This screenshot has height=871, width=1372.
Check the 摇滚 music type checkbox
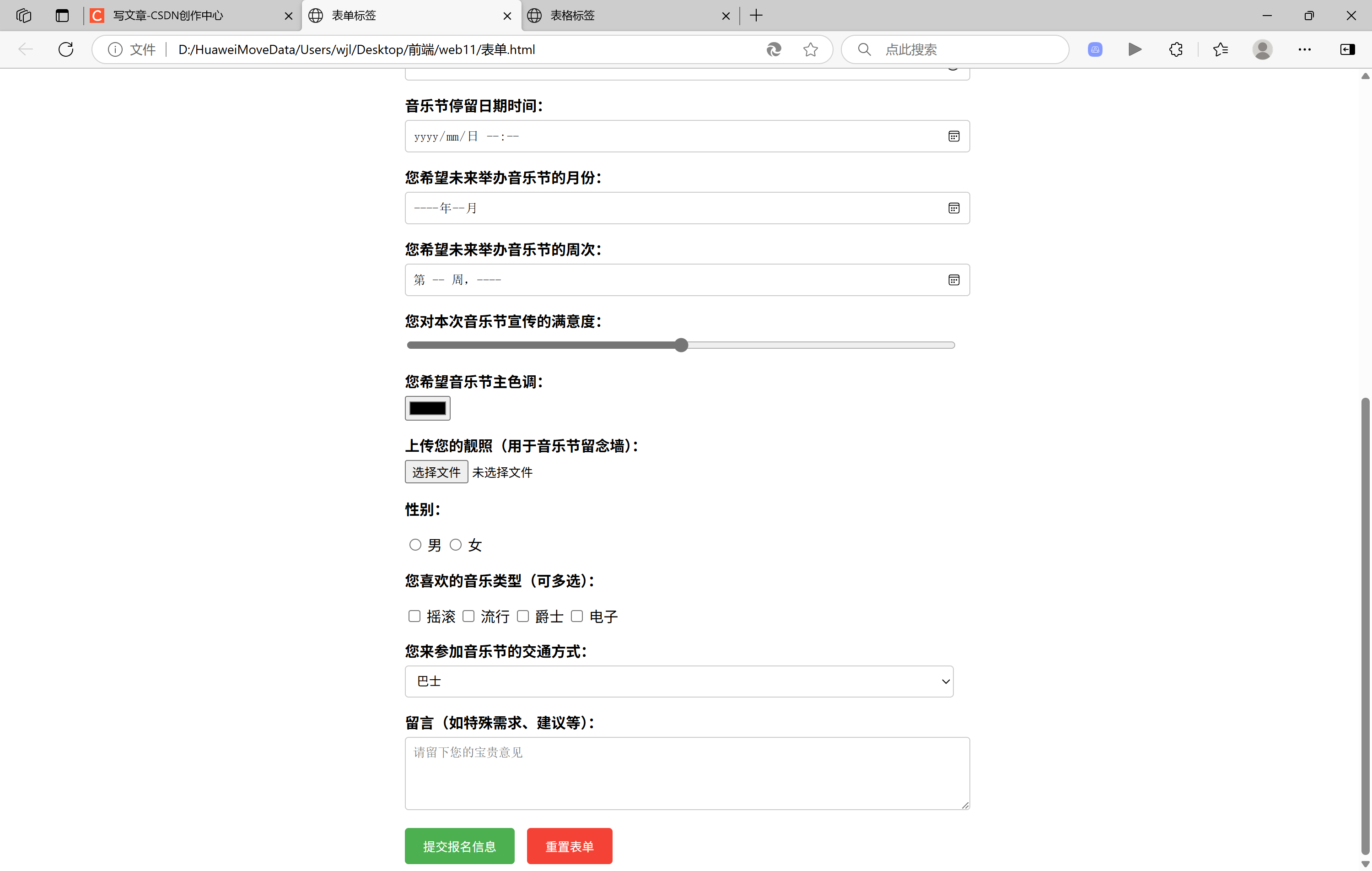(x=414, y=616)
